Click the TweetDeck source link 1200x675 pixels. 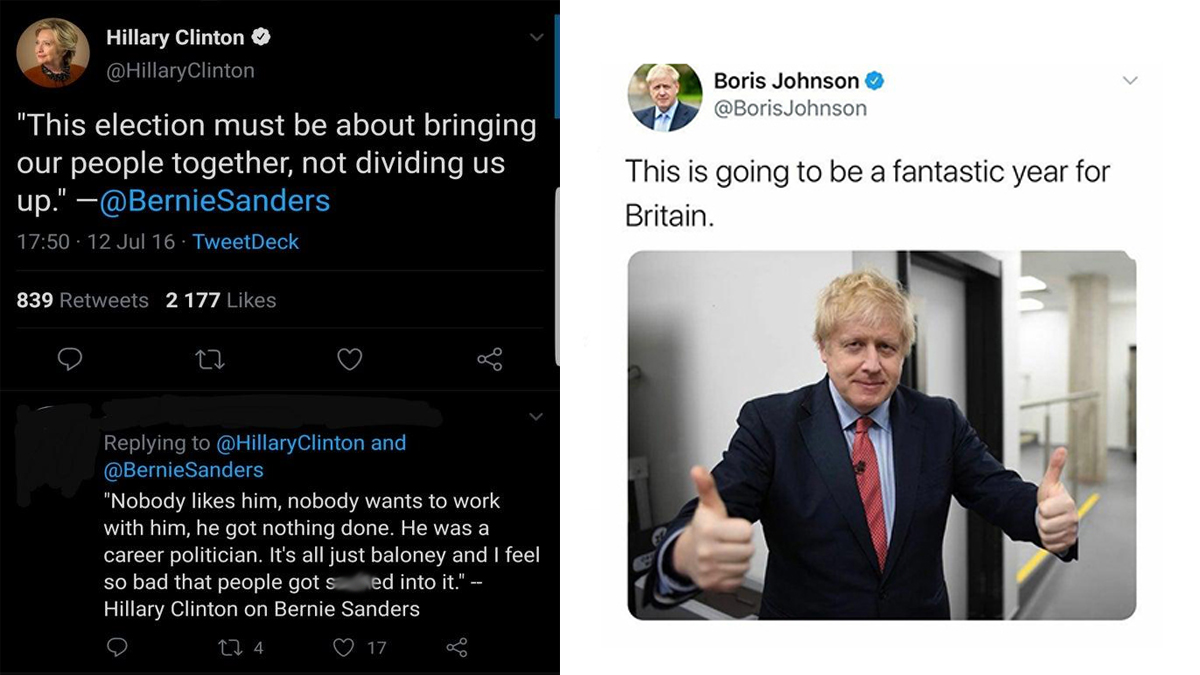coord(245,242)
